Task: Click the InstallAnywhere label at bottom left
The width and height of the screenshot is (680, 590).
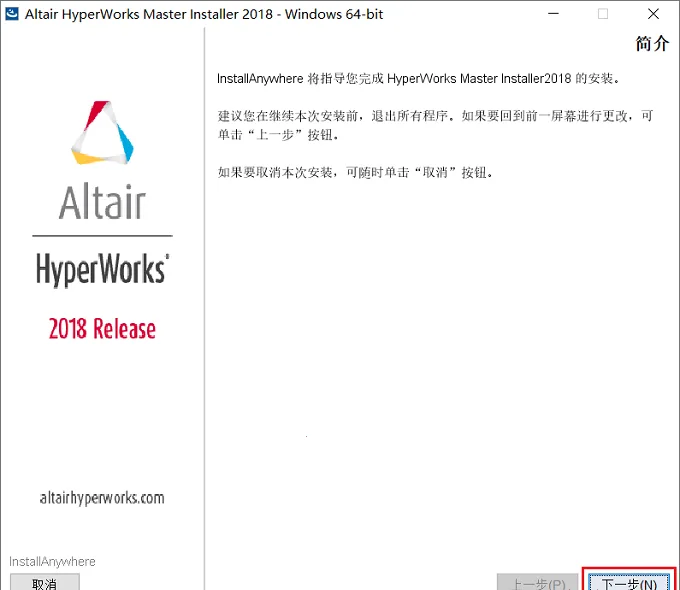Action: tap(52, 561)
